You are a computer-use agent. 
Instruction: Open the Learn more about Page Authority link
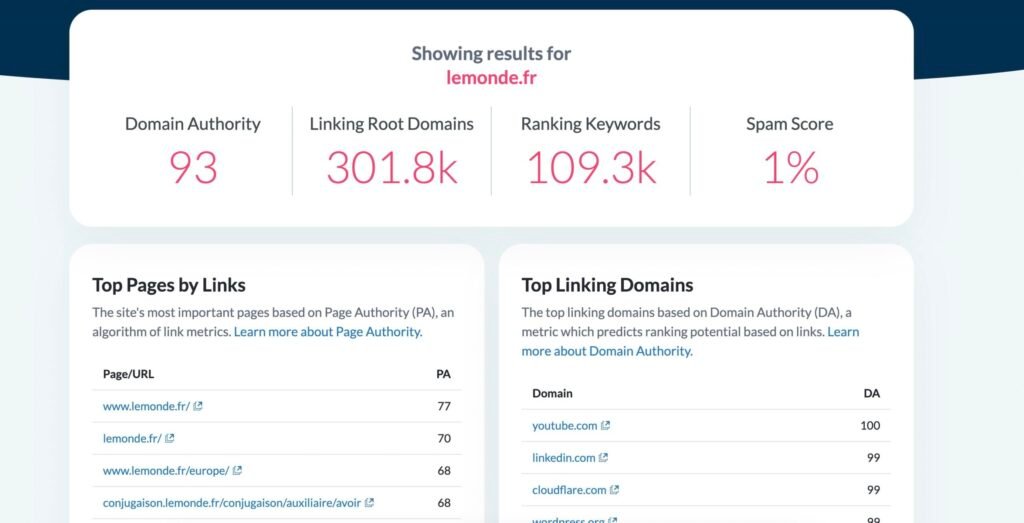[328, 332]
